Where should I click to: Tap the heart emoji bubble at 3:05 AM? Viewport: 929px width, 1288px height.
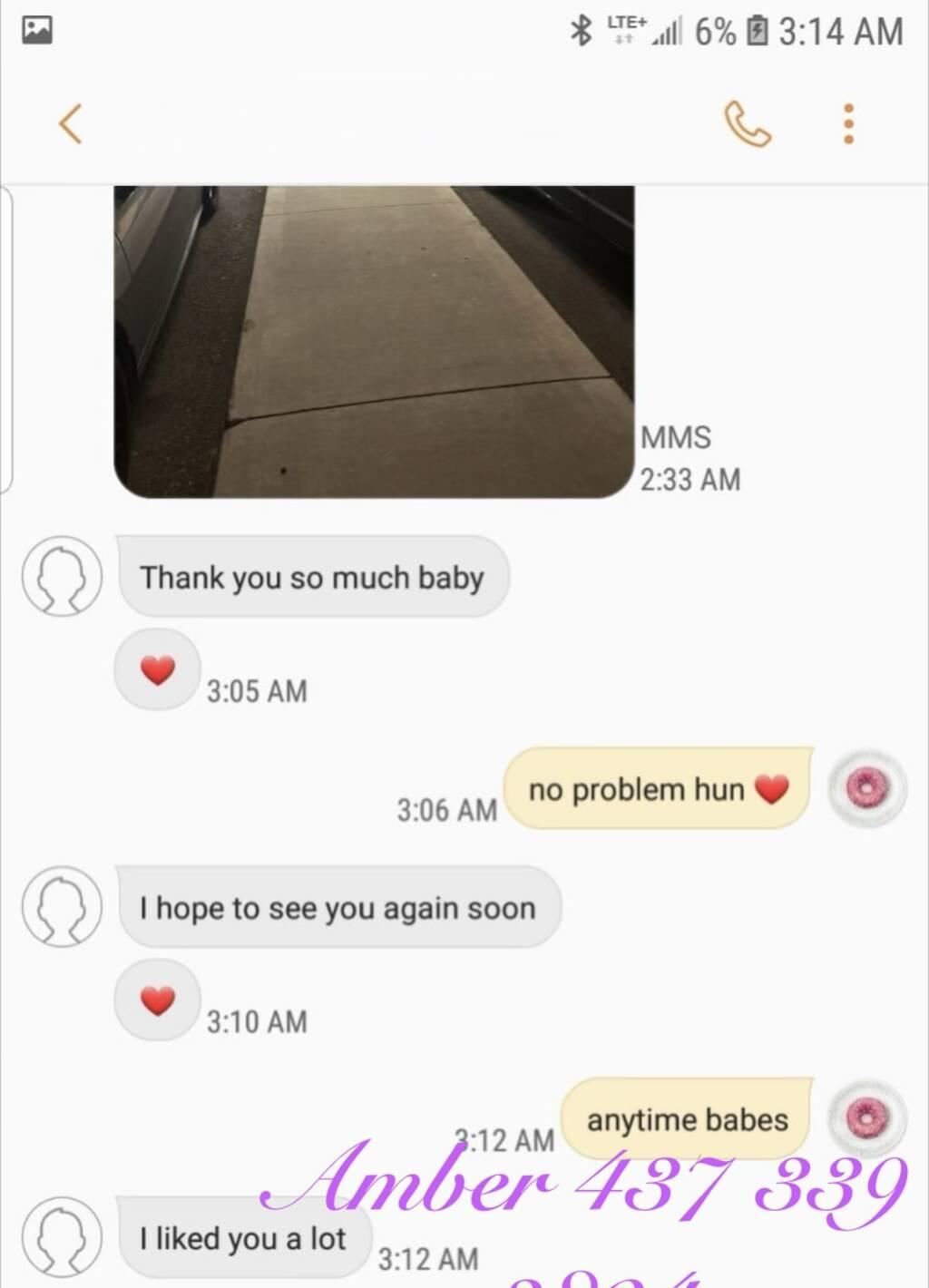click(x=158, y=670)
